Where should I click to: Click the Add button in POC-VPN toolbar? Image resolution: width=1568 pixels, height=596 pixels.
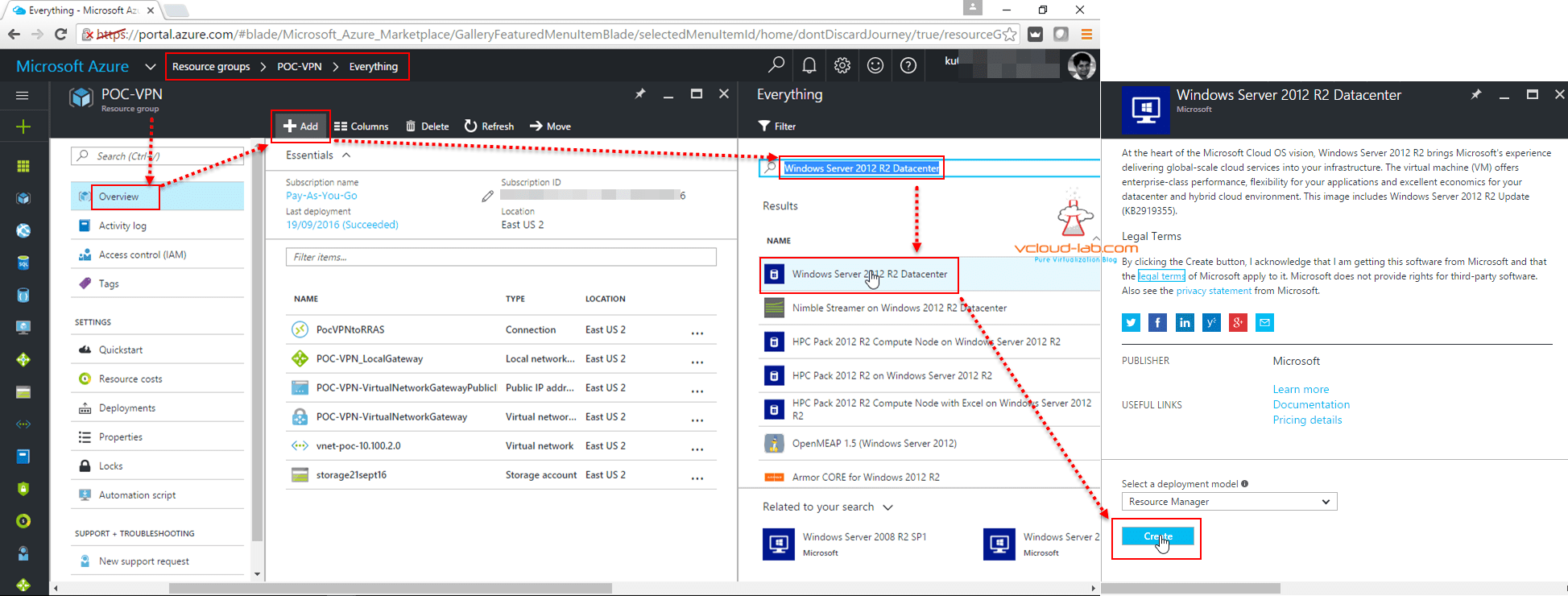tap(300, 126)
